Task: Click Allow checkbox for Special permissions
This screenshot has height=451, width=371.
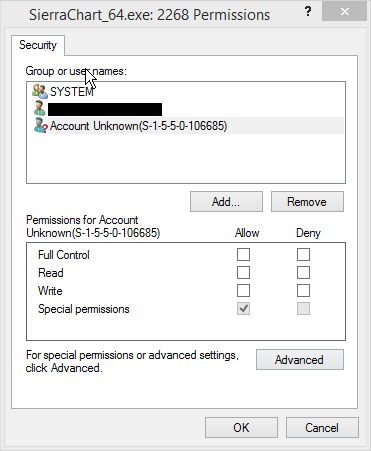Action: pos(243,309)
